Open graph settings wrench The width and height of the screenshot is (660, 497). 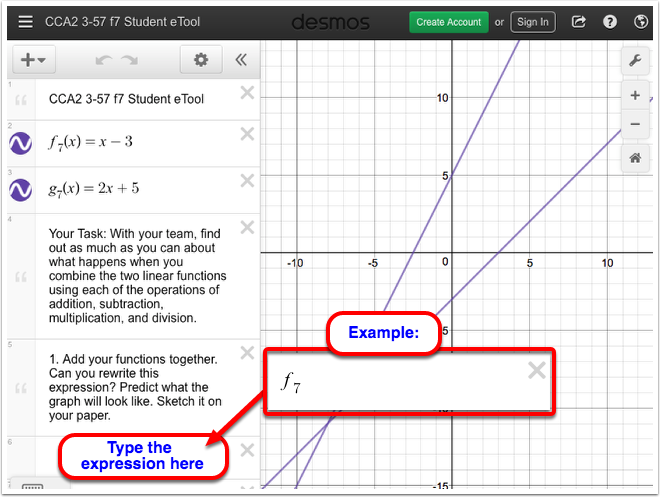coord(635,61)
